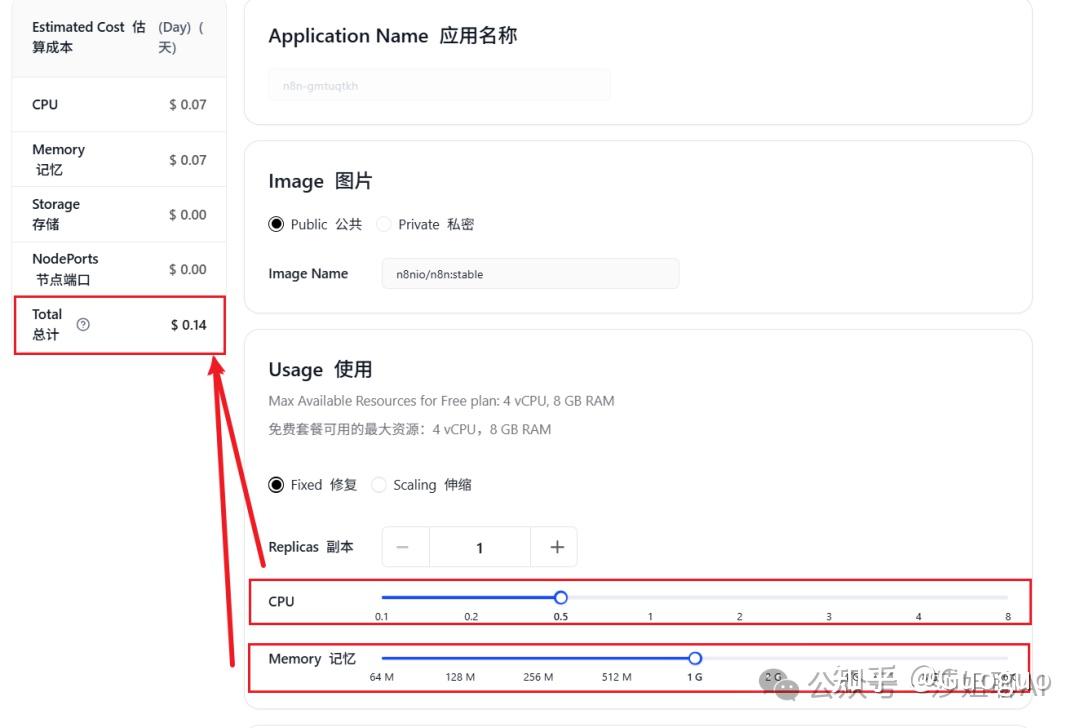Screen dimensions: 1080x728
Task: Click the Image Name input field
Action: tap(530, 274)
